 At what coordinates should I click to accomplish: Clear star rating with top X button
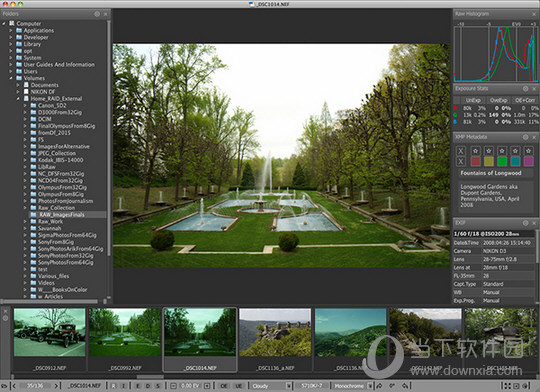click(461, 151)
